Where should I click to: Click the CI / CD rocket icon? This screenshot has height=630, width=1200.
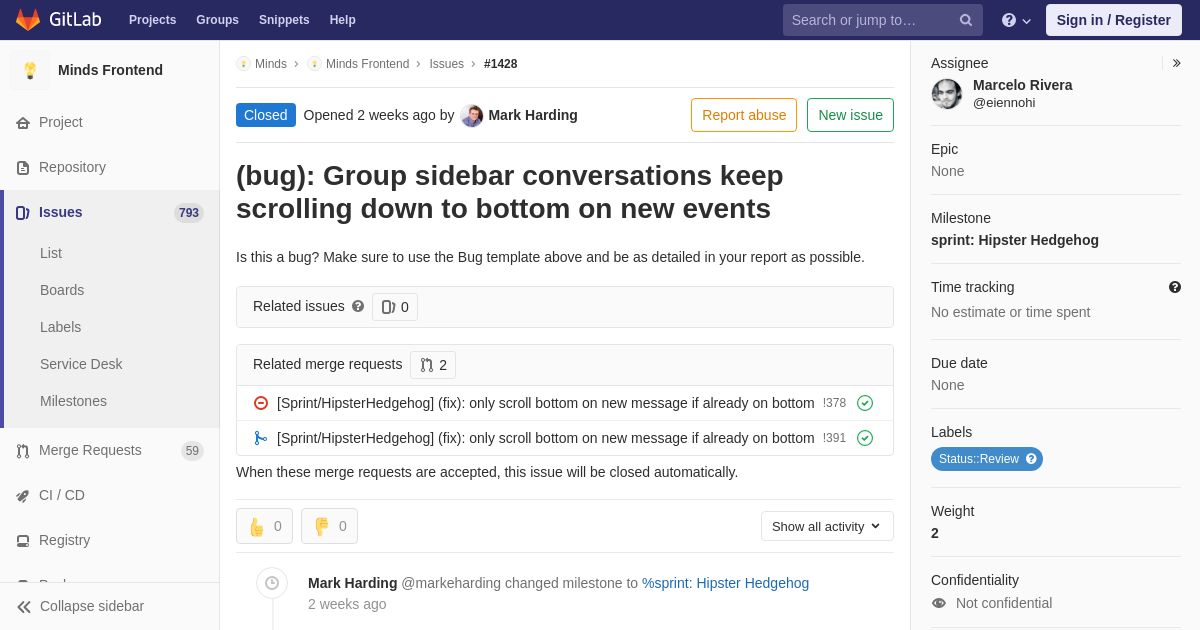click(23, 496)
